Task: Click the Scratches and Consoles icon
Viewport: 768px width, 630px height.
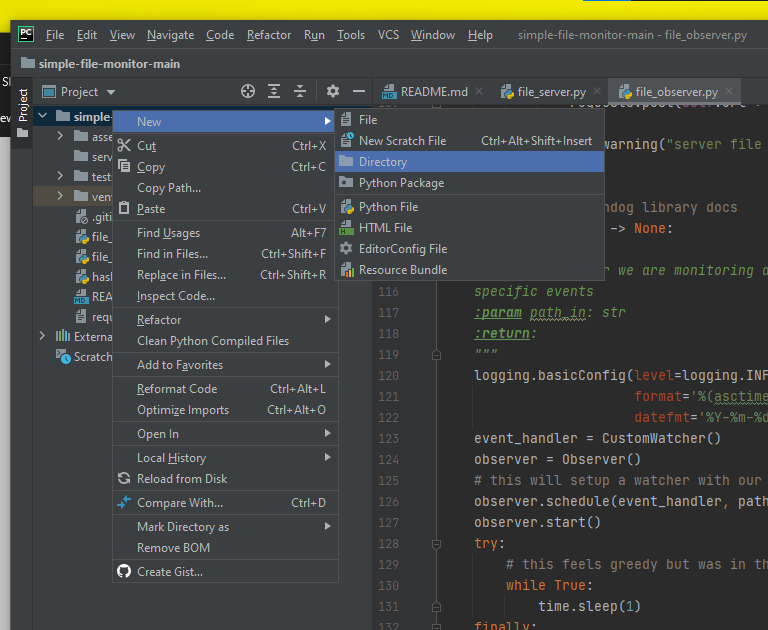Action: point(63,356)
